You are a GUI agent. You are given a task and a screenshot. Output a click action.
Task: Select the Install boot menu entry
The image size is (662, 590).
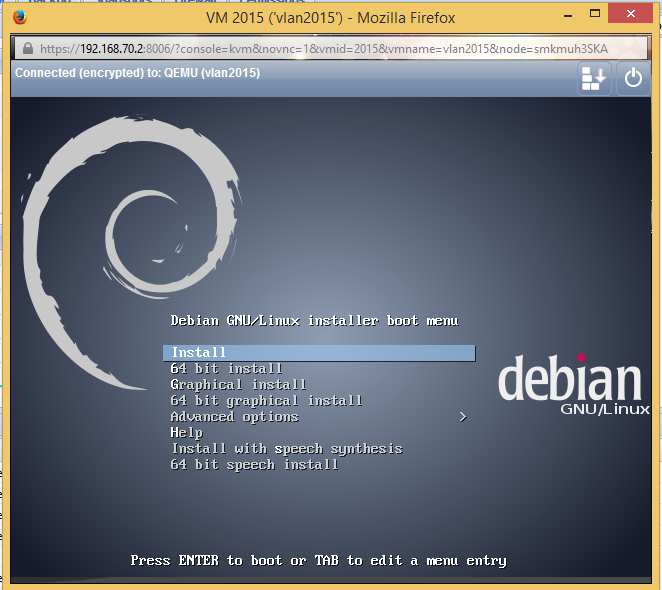319,353
